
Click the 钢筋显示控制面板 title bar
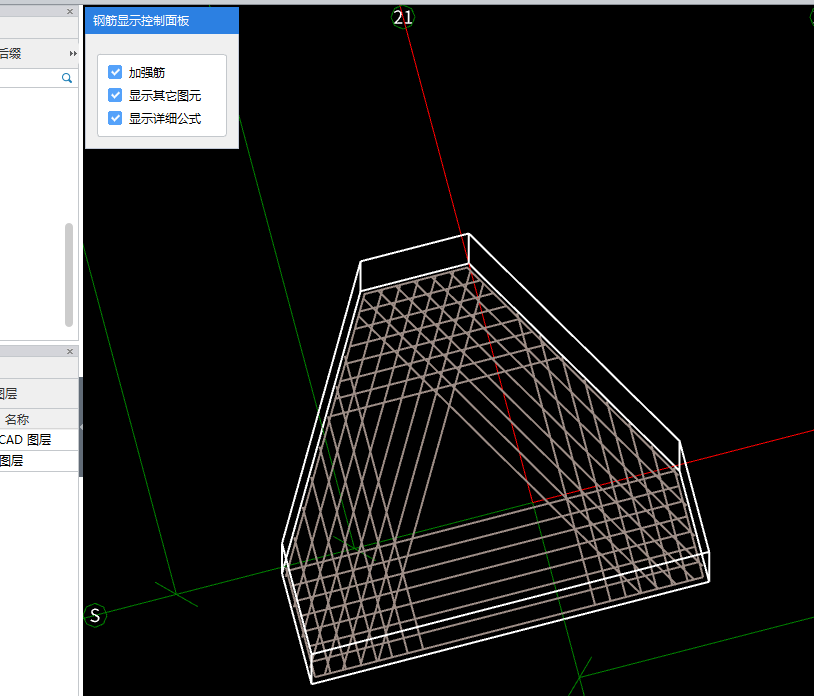(161, 20)
